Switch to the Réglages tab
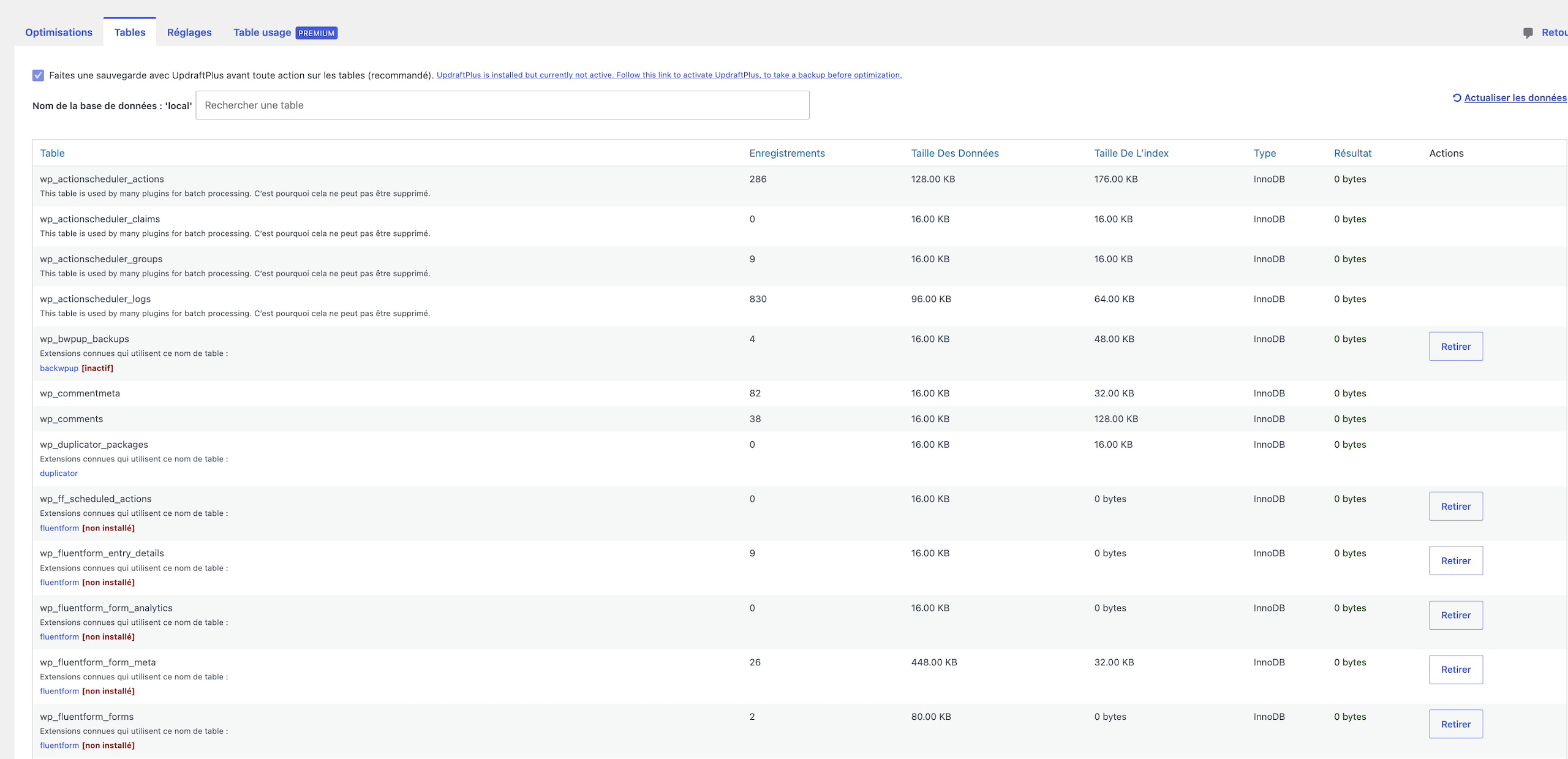1568x759 pixels. pos(189,32)
